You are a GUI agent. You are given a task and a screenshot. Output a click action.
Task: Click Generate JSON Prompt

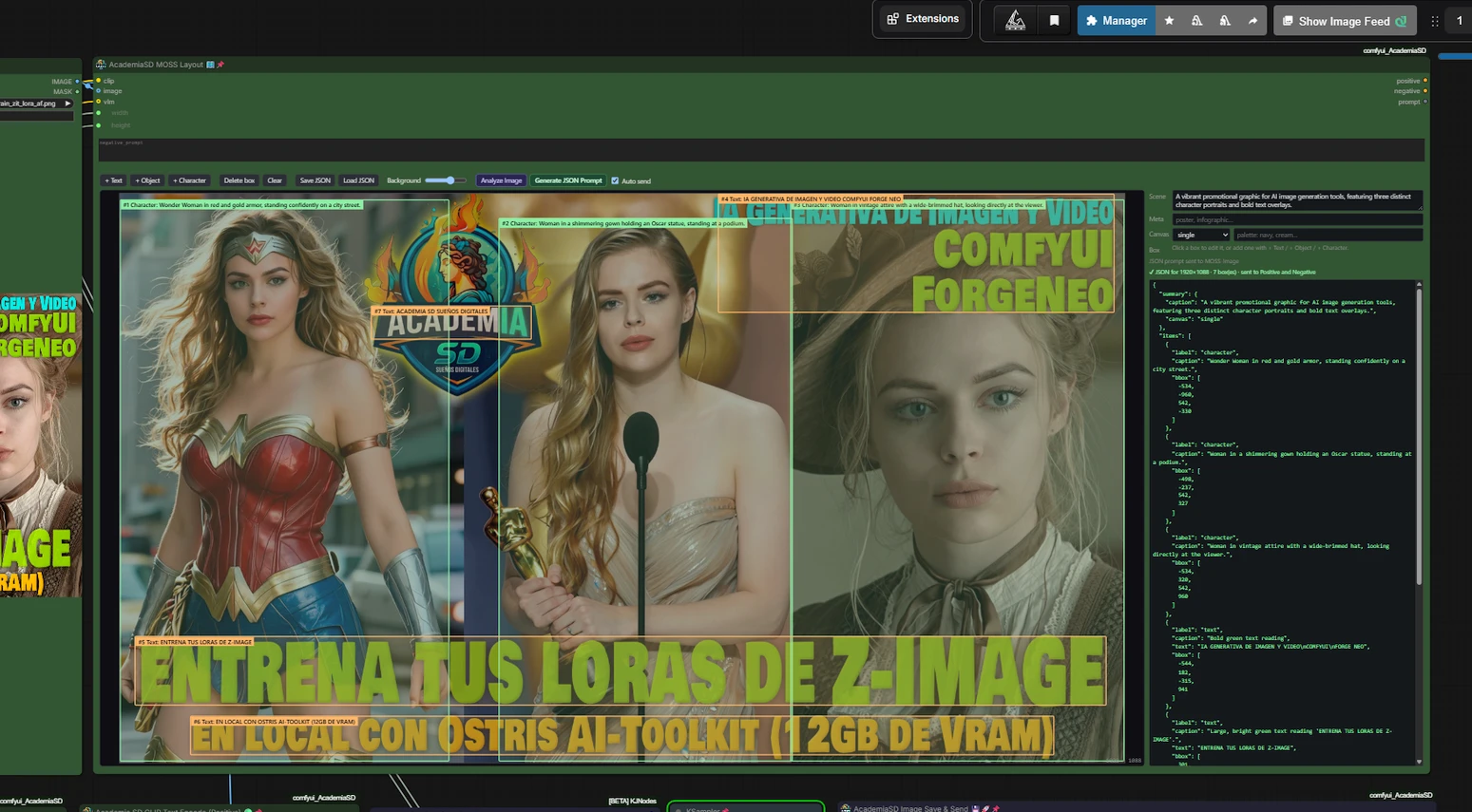click(568, 180)
